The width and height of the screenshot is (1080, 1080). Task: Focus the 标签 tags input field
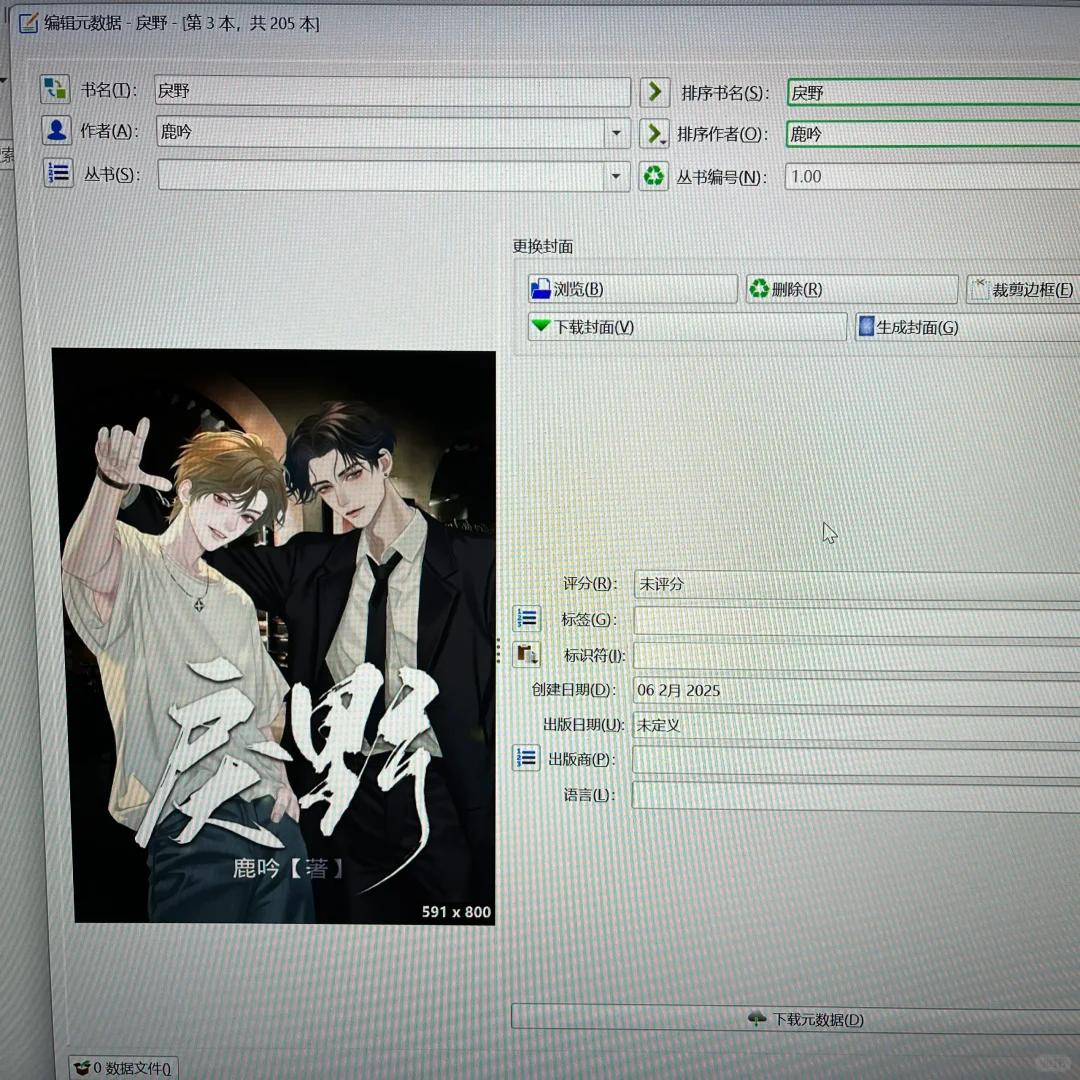tap(856, 620)
